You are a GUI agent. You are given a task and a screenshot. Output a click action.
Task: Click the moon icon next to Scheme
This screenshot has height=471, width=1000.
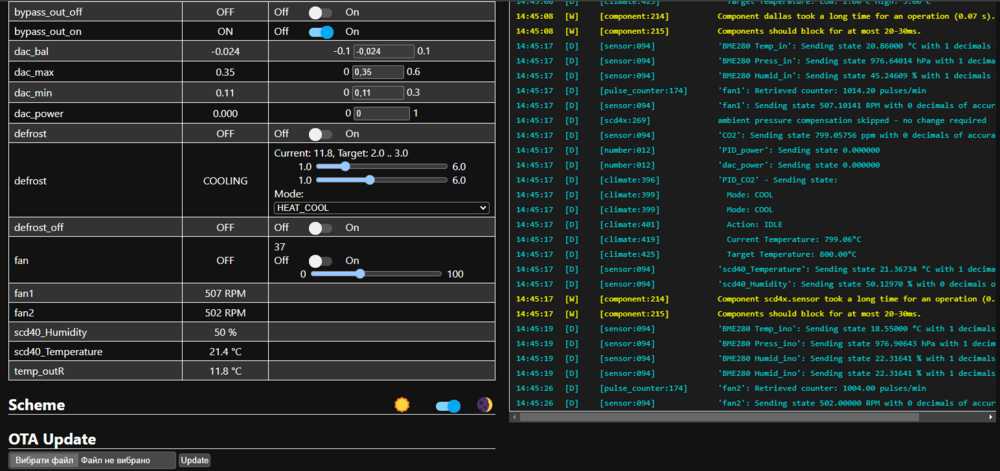click(485, 405)
